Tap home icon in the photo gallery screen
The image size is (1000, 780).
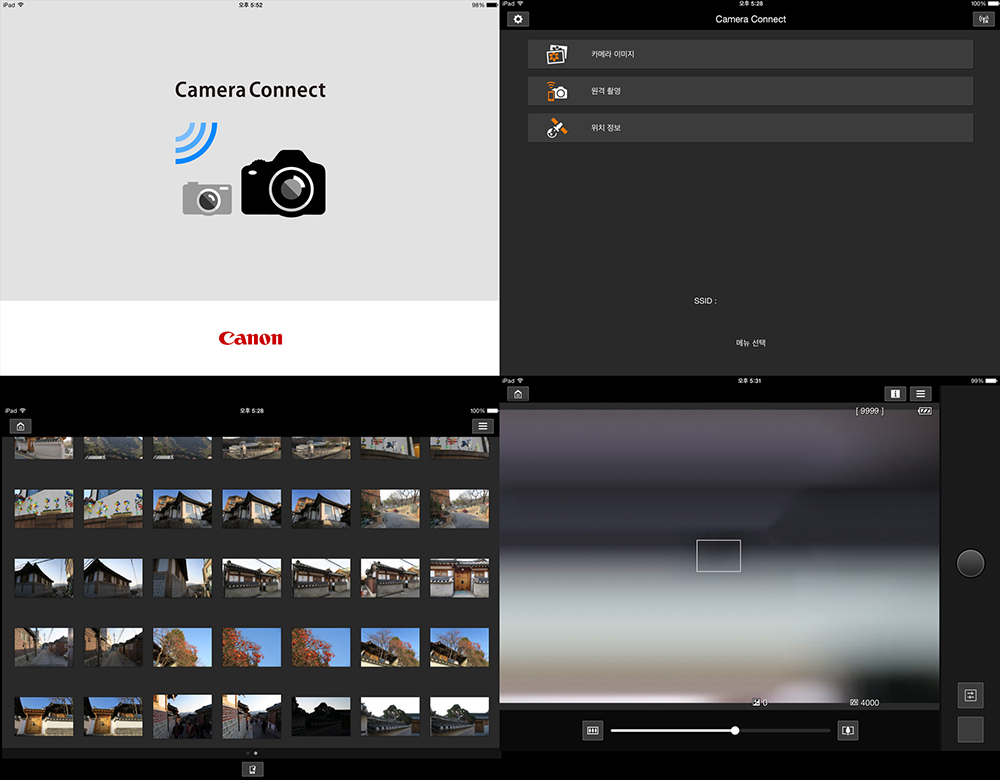tap(20, 426)
